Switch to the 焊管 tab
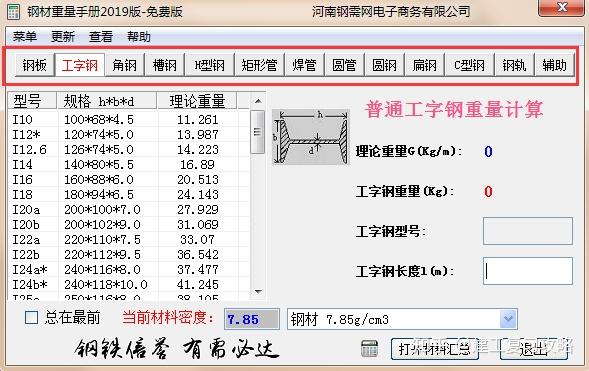 point(304,65)
